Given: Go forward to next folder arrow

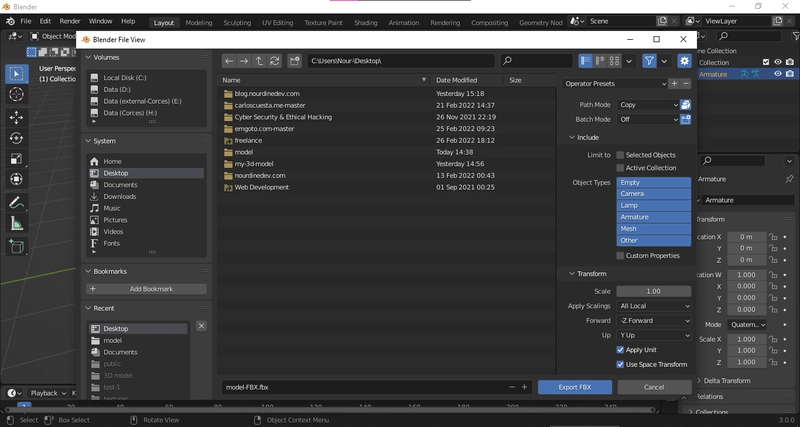Looking at the screenshot, I should pyautogui.click(x=244, y=61).
